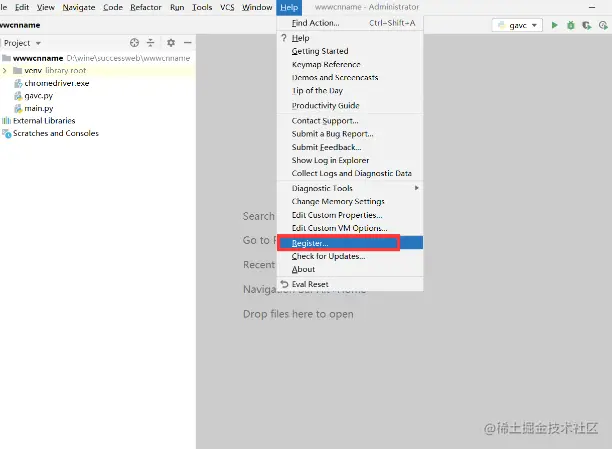
Task: Open Demos and Screencasts
Action: pos(350,77)
